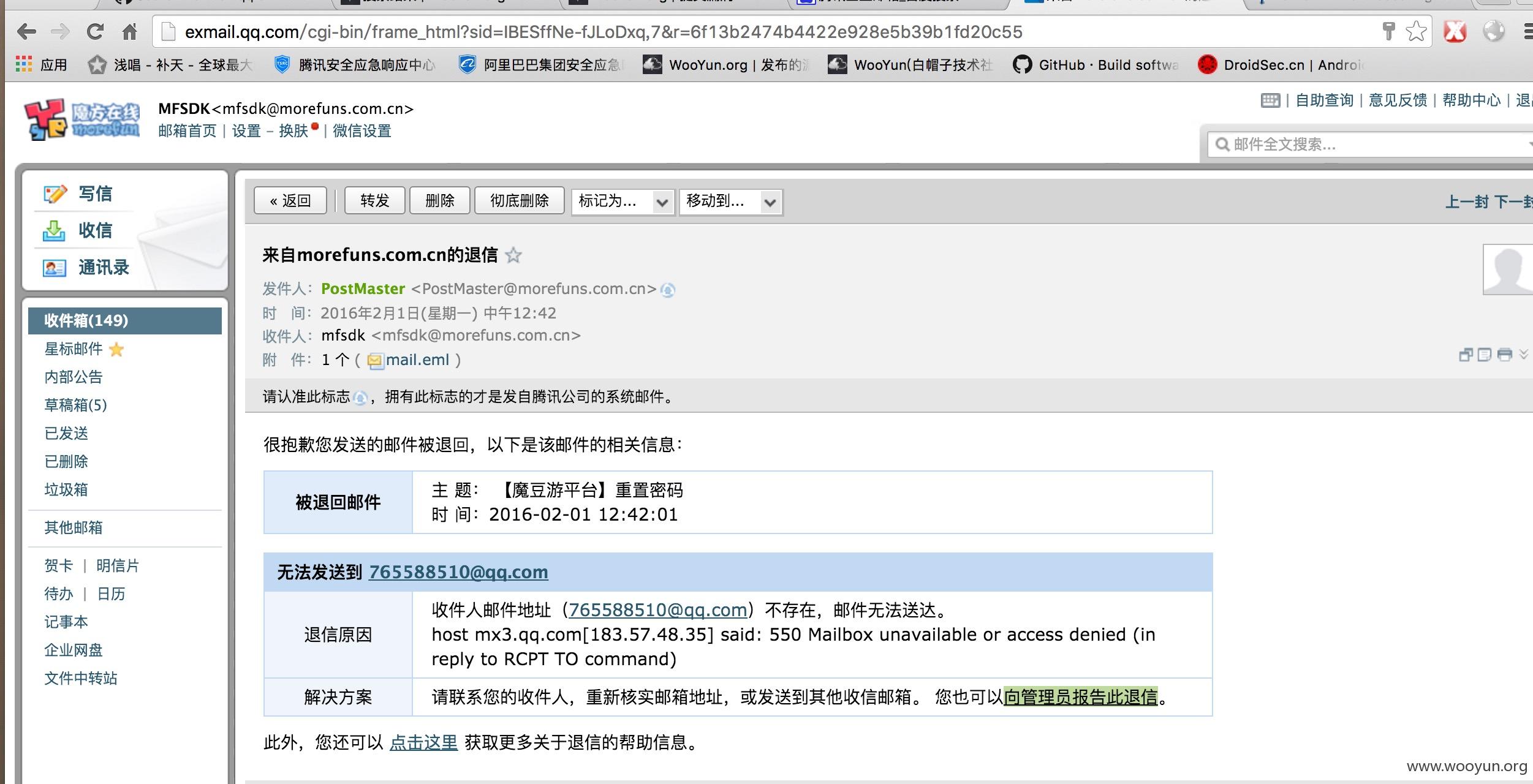Star this email next to subject

(x=513, y=255)
